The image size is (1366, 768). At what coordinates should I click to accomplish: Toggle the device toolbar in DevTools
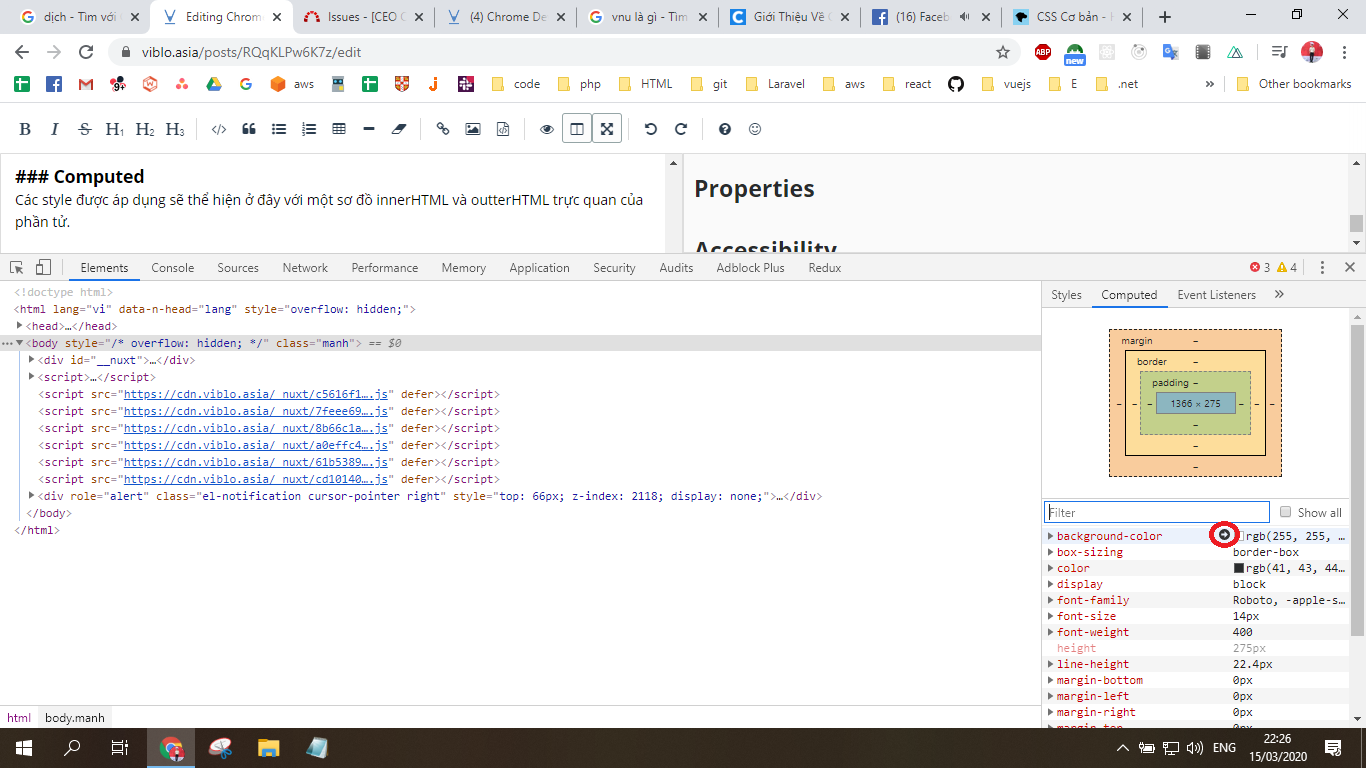point(43,268)
